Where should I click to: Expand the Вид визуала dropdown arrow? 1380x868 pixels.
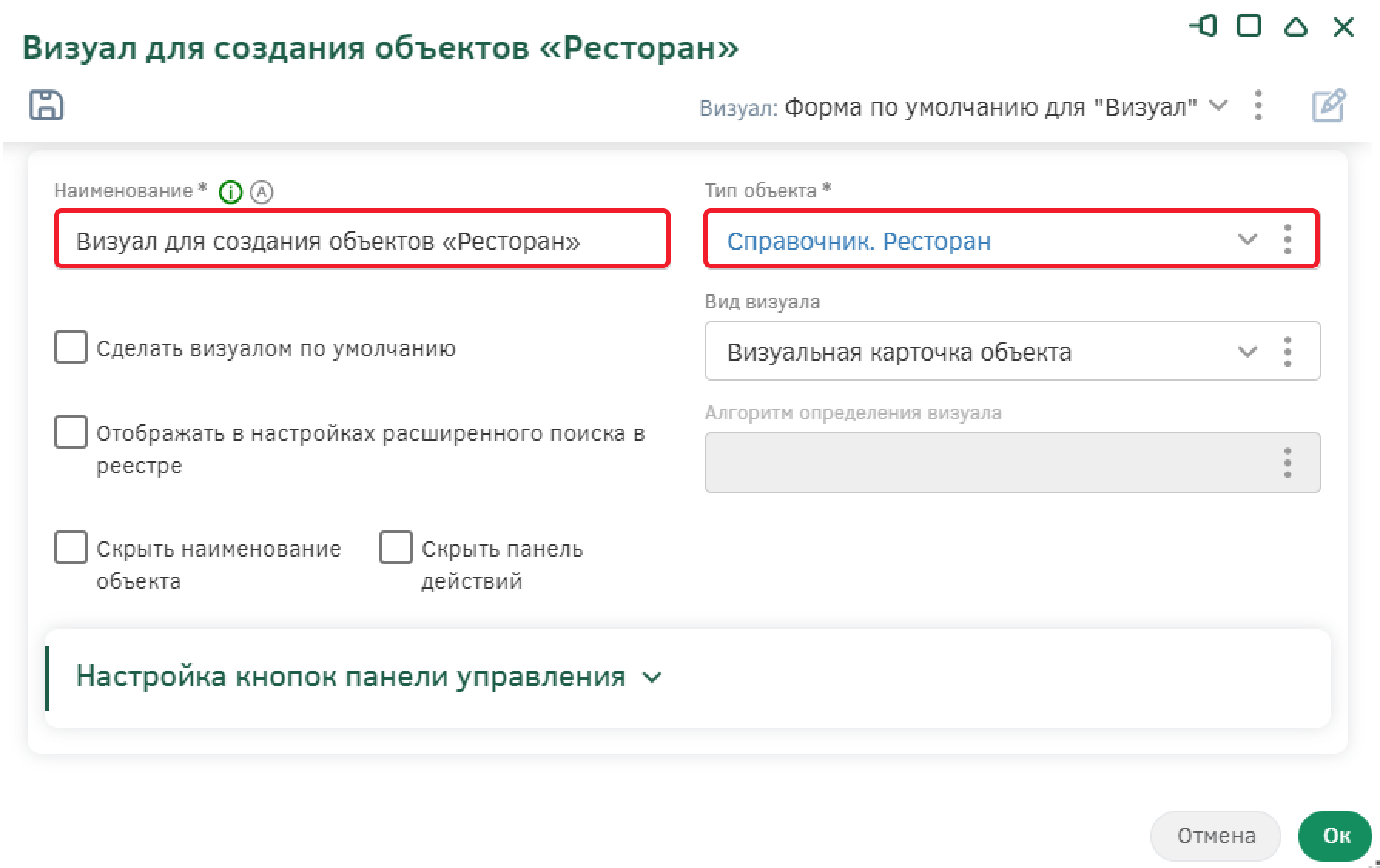click(x=1247, y=352)
